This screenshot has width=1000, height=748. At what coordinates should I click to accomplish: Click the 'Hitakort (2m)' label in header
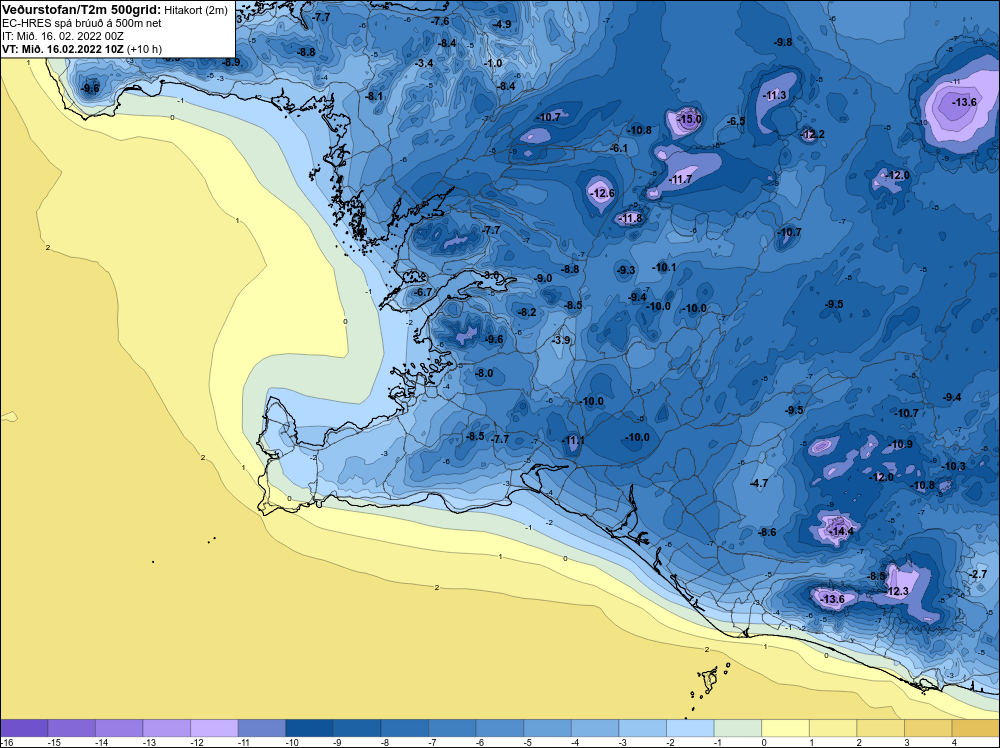196,10
